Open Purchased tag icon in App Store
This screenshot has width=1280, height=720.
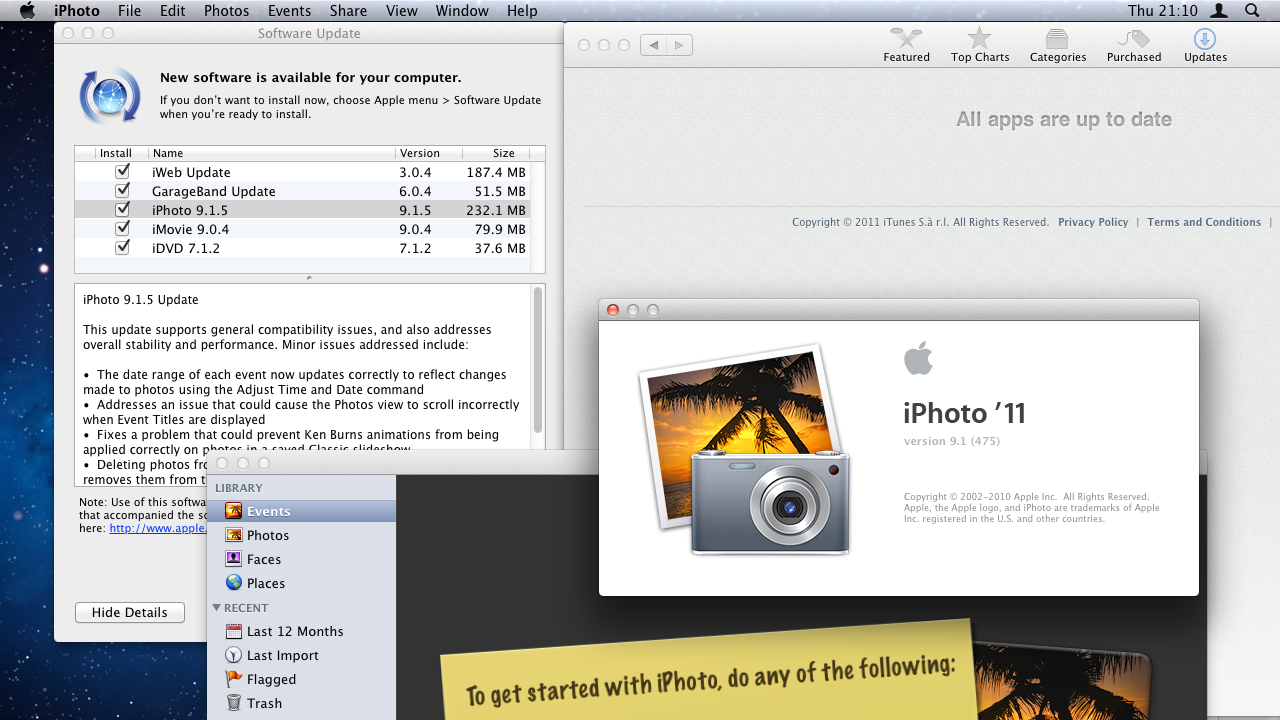tap(1134, 39)
